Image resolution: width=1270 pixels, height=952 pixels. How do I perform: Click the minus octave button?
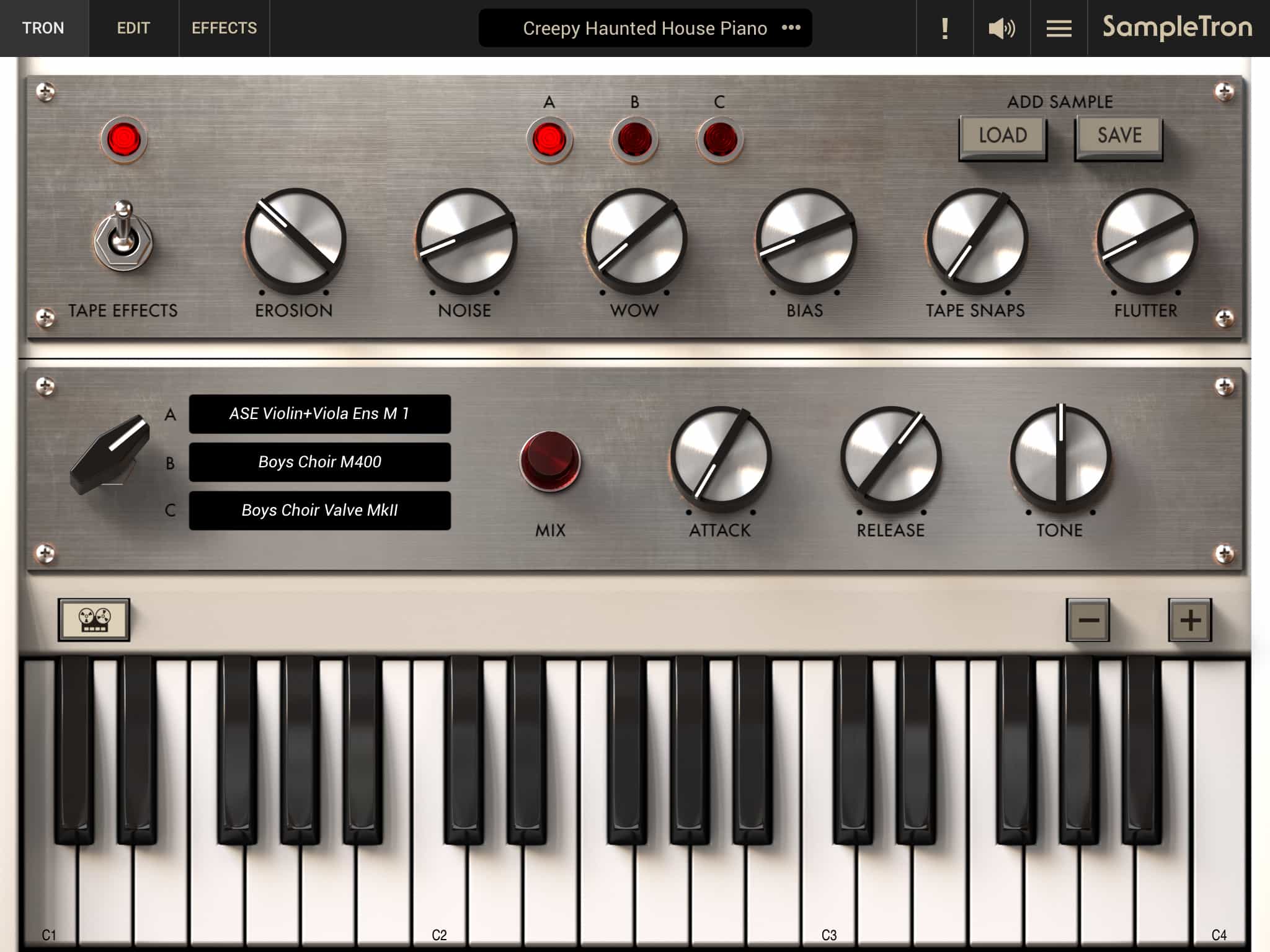(1088, 620)
